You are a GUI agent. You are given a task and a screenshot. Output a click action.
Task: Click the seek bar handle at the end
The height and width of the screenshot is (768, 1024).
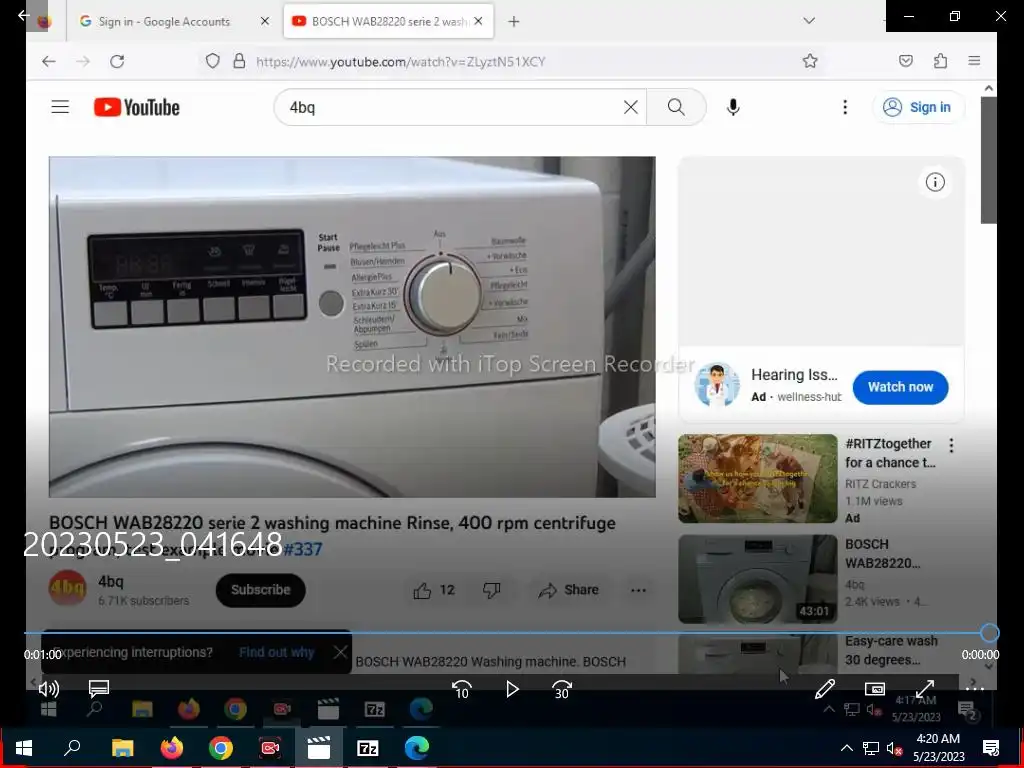[989, 633]
